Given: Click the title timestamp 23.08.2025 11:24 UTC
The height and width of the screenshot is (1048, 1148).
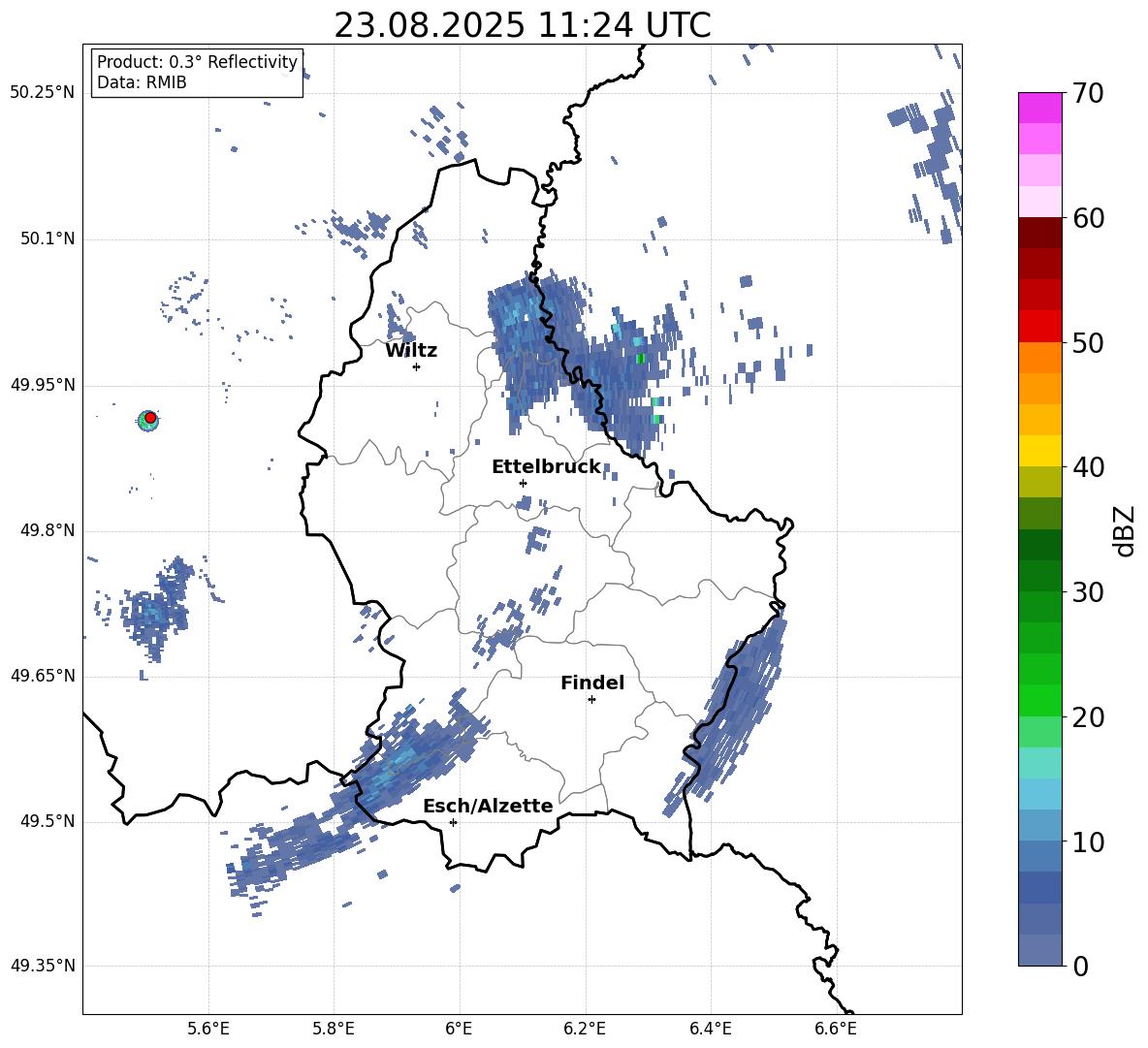Looking at the screenshot, I should 523,25.
